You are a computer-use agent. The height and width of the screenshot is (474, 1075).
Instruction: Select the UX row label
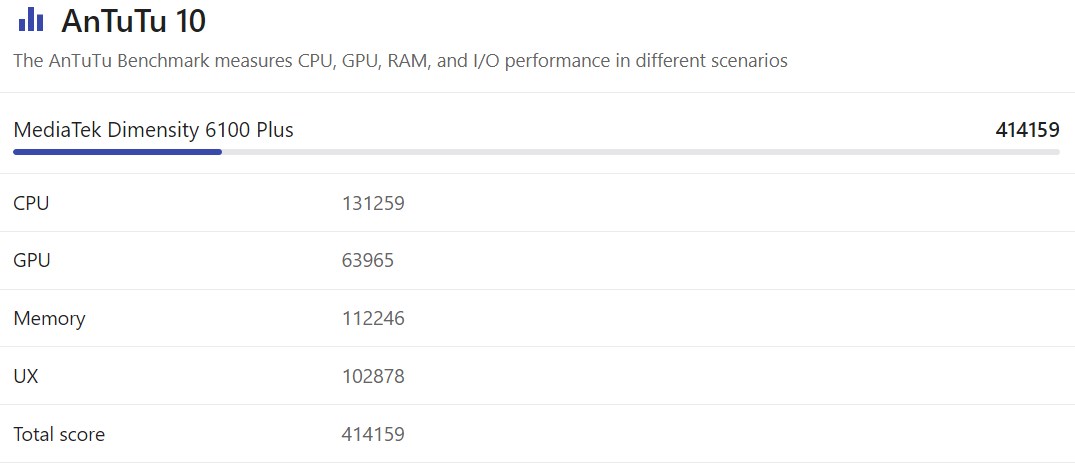click(26, 377)
